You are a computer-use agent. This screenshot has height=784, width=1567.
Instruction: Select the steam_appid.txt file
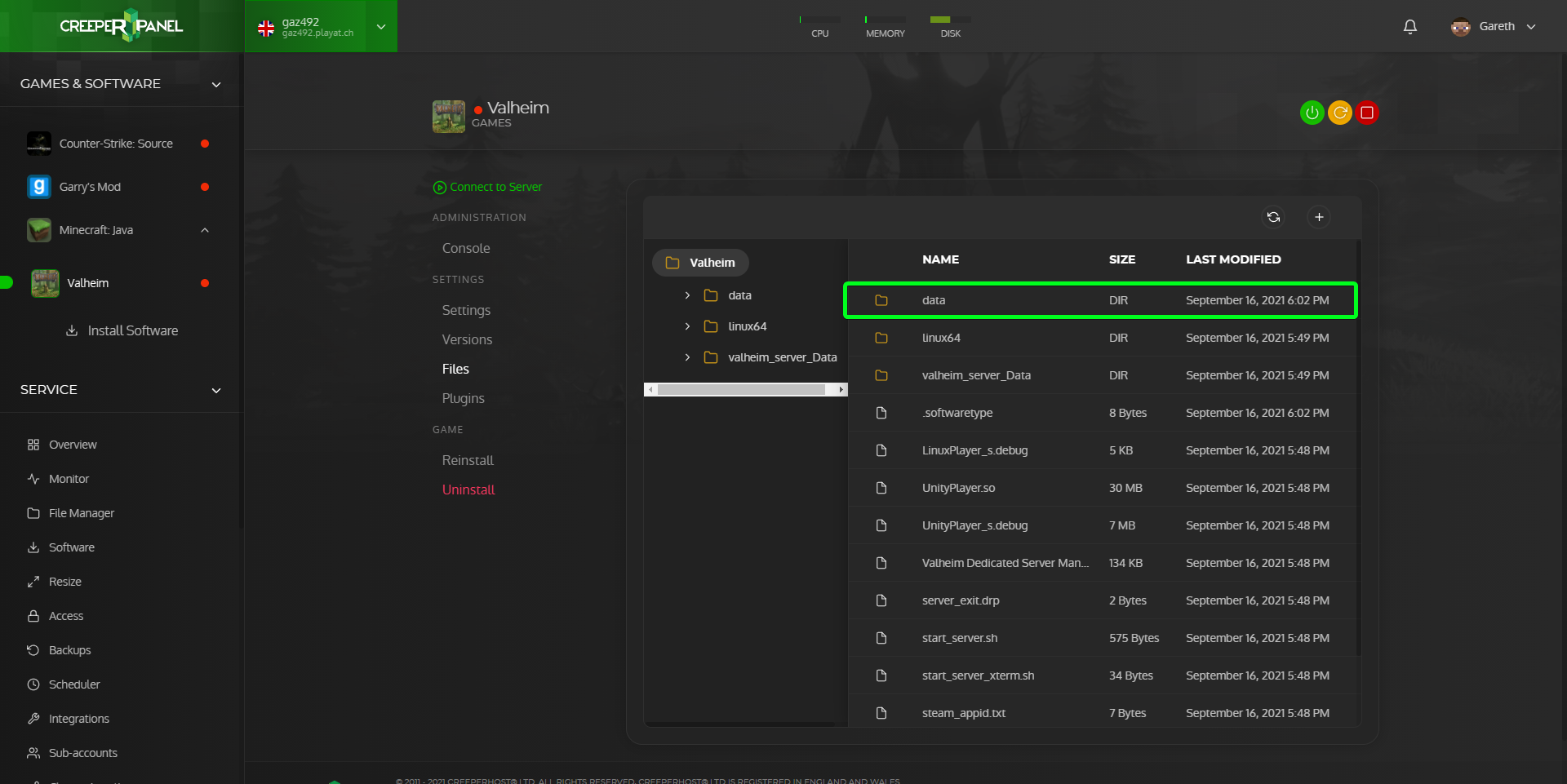pyautogui.click(x=1102, y=711)
